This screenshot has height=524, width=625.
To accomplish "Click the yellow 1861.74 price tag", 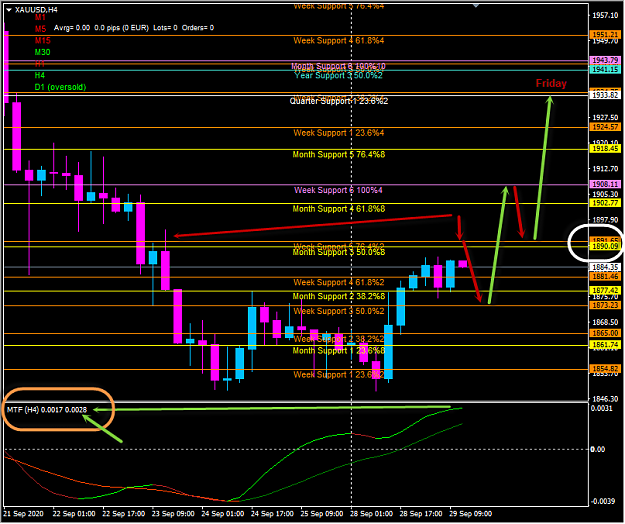I will (x=605, y=345).
